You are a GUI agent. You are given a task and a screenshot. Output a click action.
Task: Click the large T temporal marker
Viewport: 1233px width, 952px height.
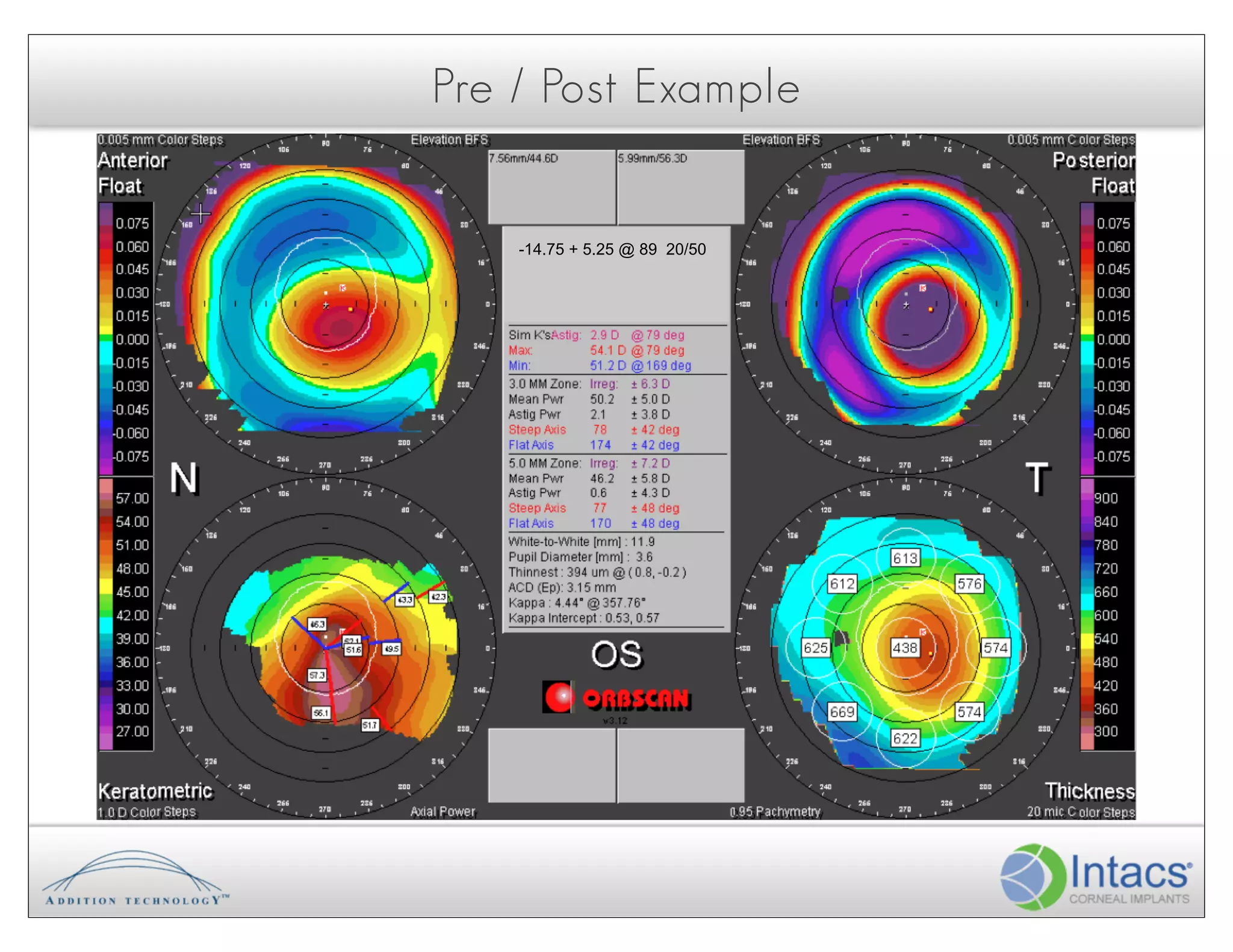(x=1038, y=479)
